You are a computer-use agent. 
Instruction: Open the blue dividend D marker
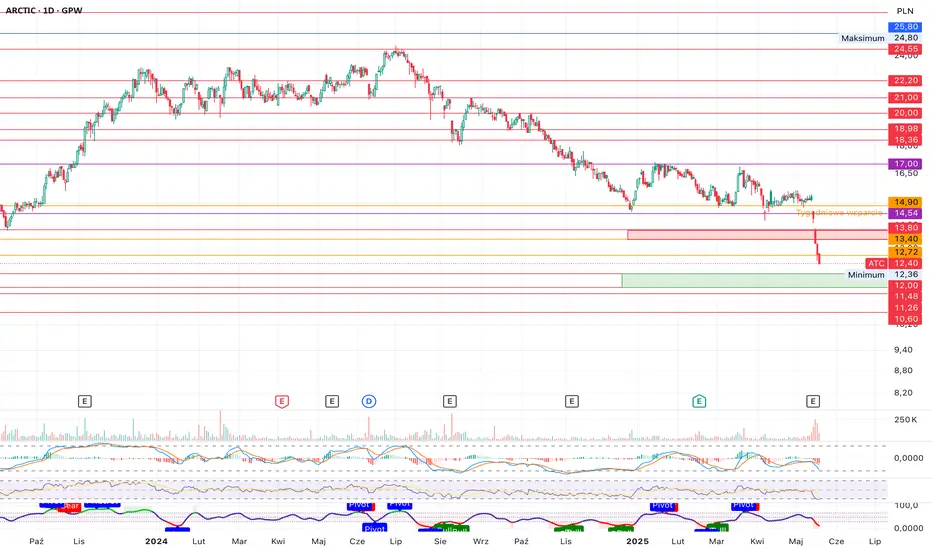pyautogui.click(x=369, y=401)
